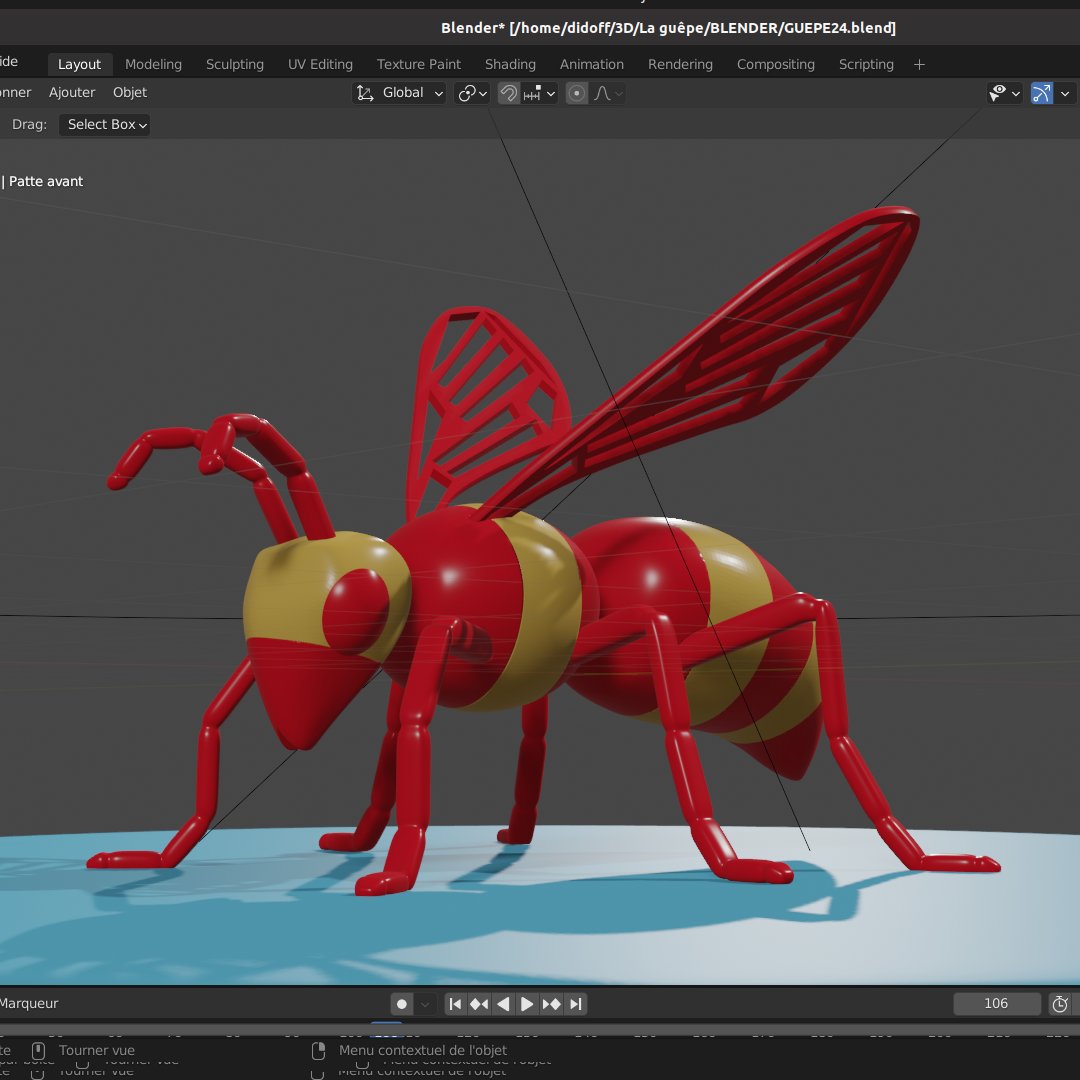Viewport: 1080px width, 1080px height.
Task: Toggle the snapping magnet icon
Action: [x=509, y=93]
